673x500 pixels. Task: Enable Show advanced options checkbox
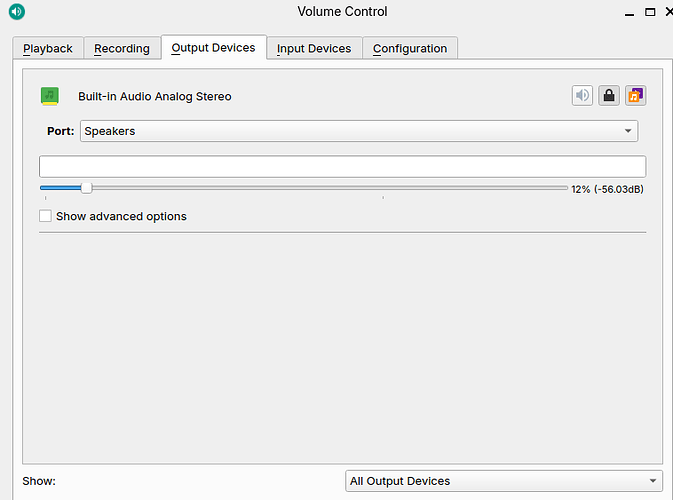(45, 216)
